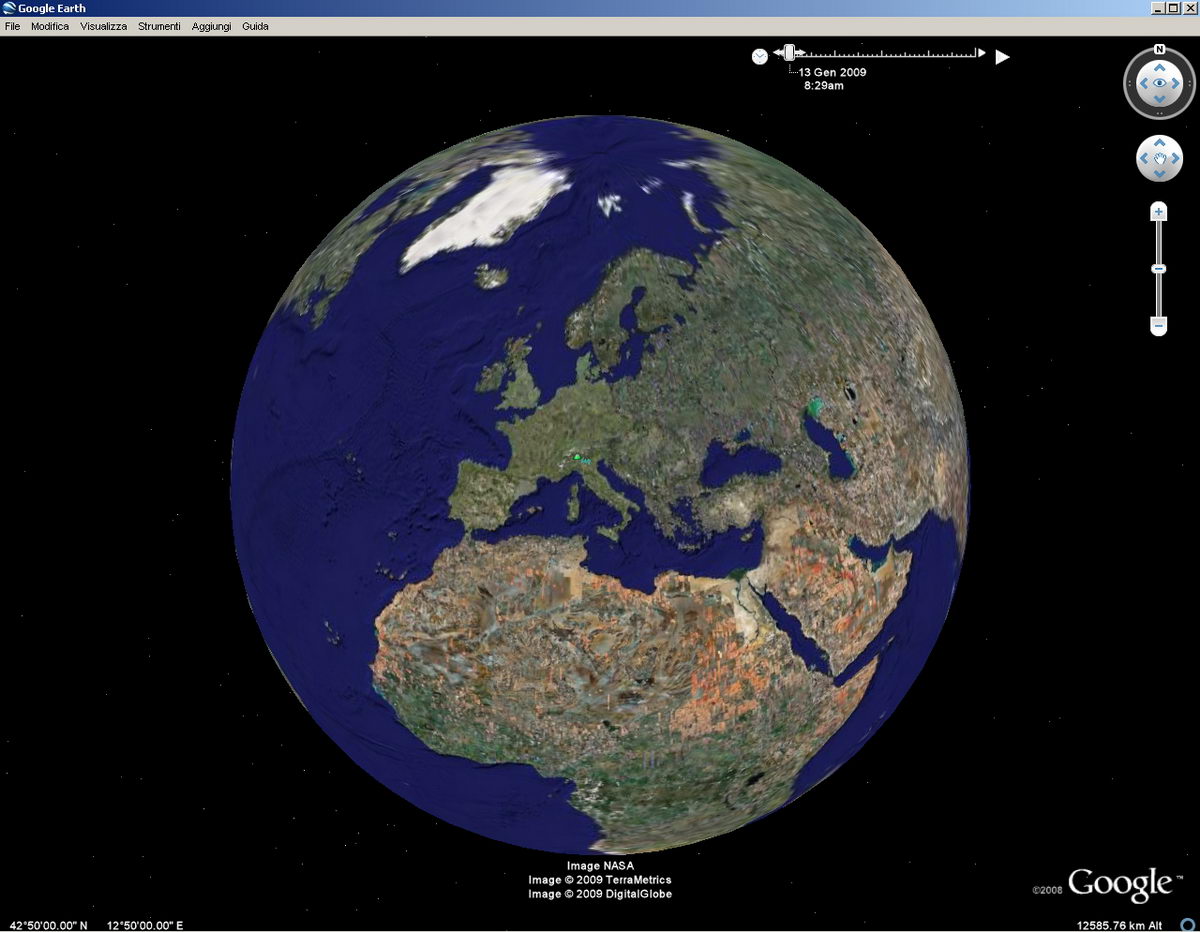Screen dimensions: 1200x932
Task: Rotate view left with Look joystick arrow
Action: point(1144,84)
